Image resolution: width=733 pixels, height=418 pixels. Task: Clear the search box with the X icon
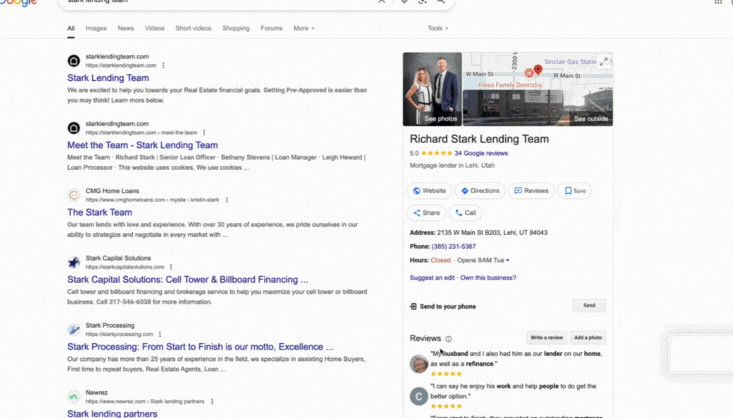coord(382,1)
